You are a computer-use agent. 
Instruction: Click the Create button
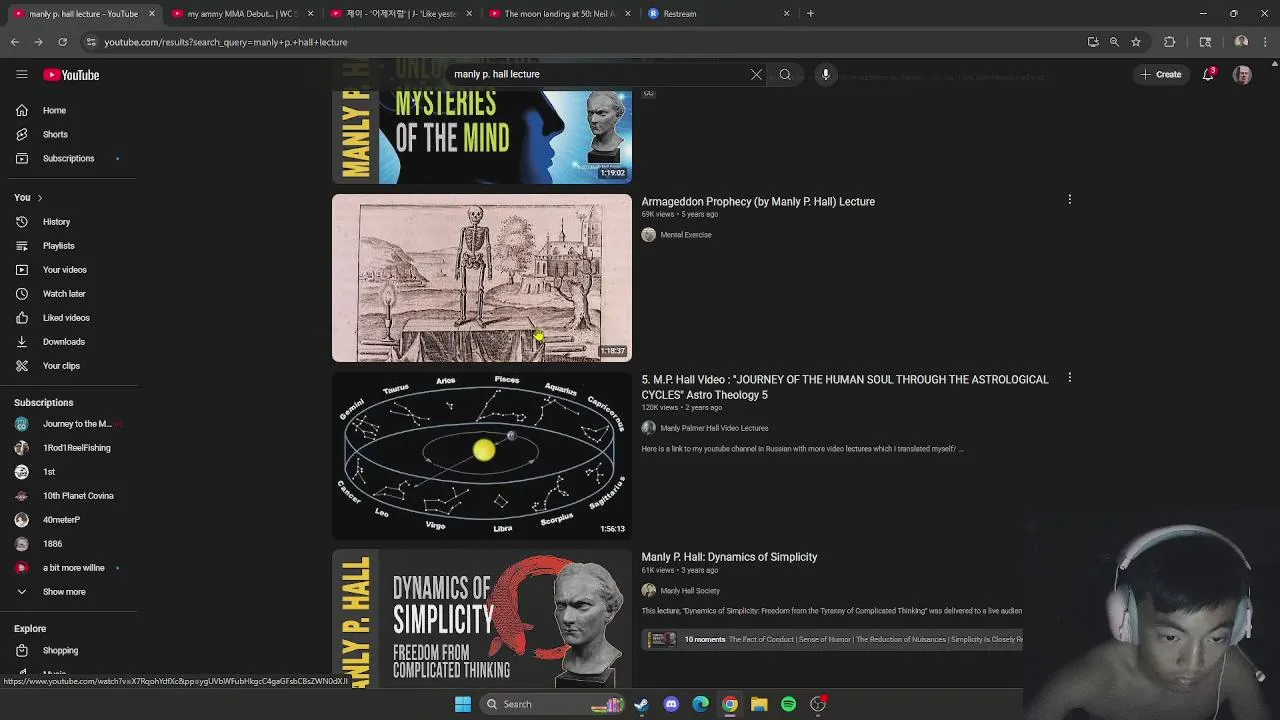click(x=1161, y=75)
